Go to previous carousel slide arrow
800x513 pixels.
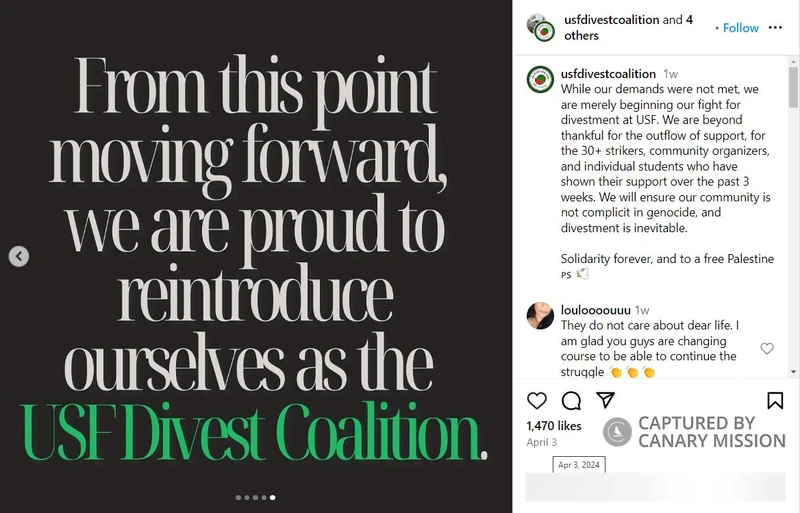coord(18,257)
